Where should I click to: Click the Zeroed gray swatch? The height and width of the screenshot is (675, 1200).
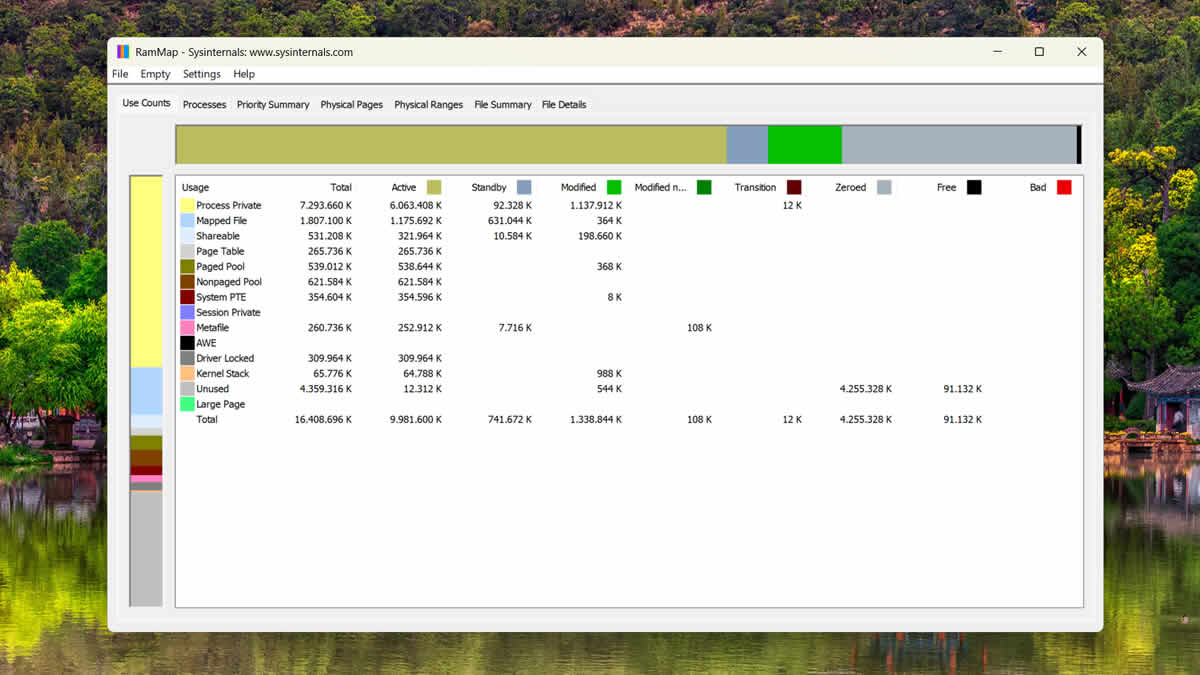[x=884, y=187]
